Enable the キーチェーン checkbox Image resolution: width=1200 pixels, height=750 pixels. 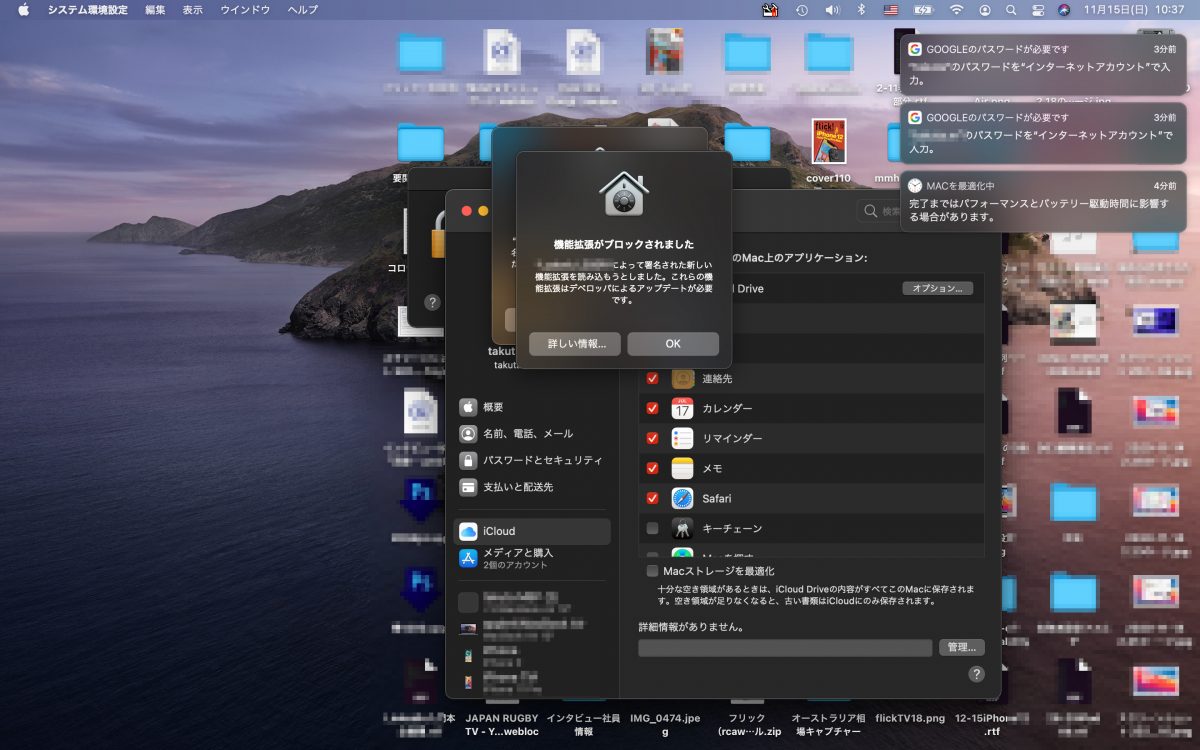652,528
